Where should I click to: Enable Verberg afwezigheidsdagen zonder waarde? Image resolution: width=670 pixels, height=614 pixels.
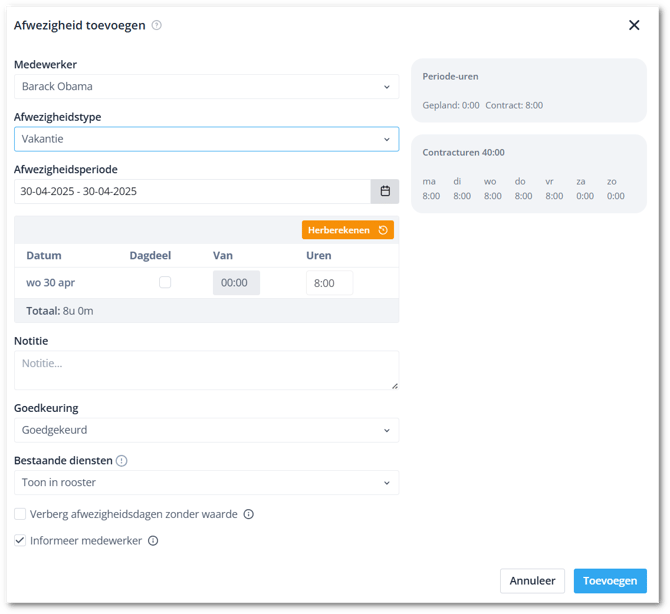20,514
